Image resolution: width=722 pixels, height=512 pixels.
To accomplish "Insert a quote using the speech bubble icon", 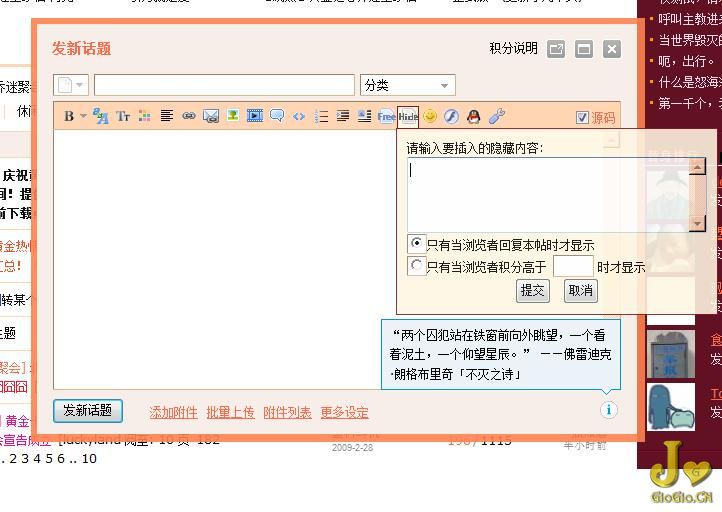I will point(277,117).
